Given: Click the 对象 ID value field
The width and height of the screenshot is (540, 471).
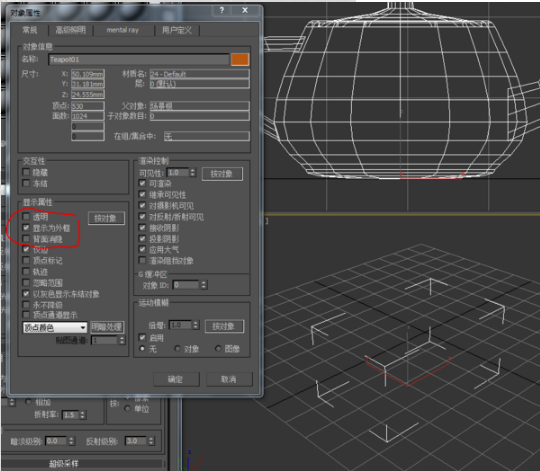Looking at the screenshot, I should click(186, 285).
